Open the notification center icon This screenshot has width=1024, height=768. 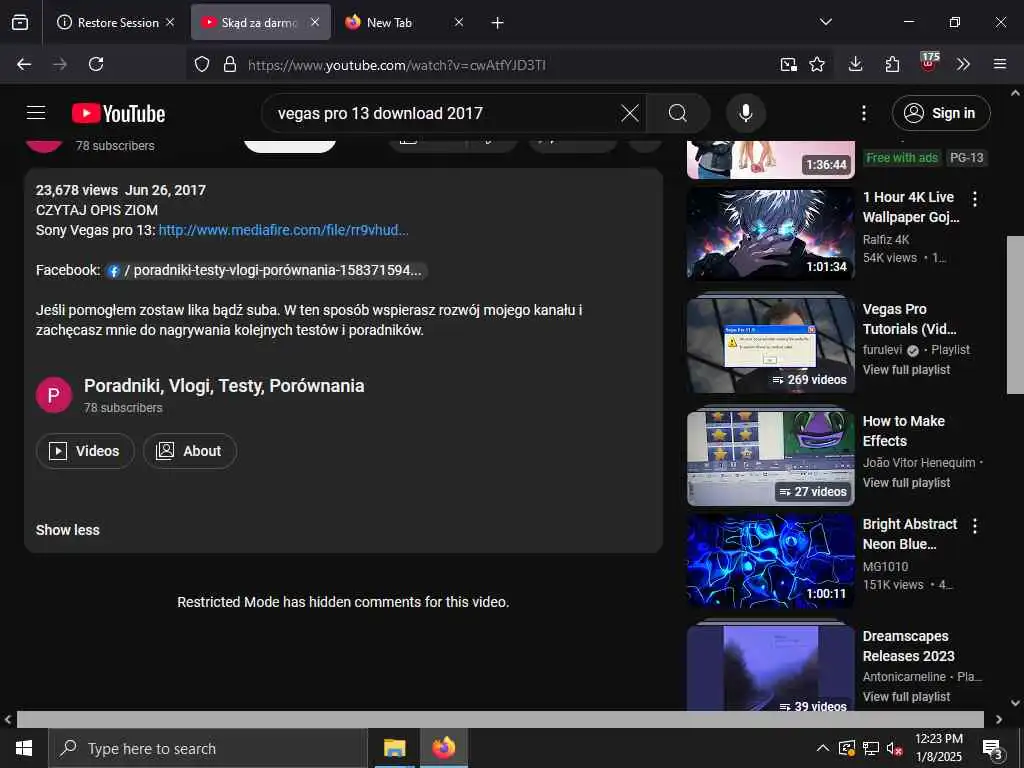993,748
